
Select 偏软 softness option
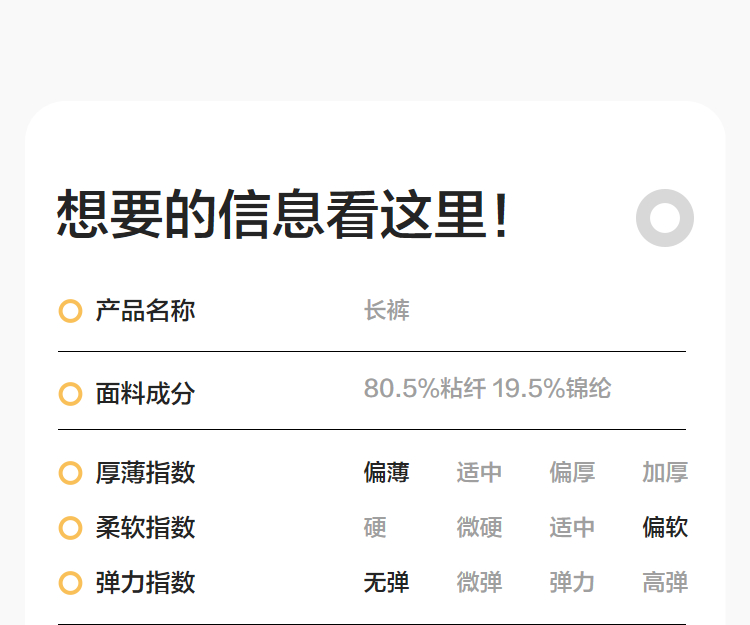click(665, 528)
